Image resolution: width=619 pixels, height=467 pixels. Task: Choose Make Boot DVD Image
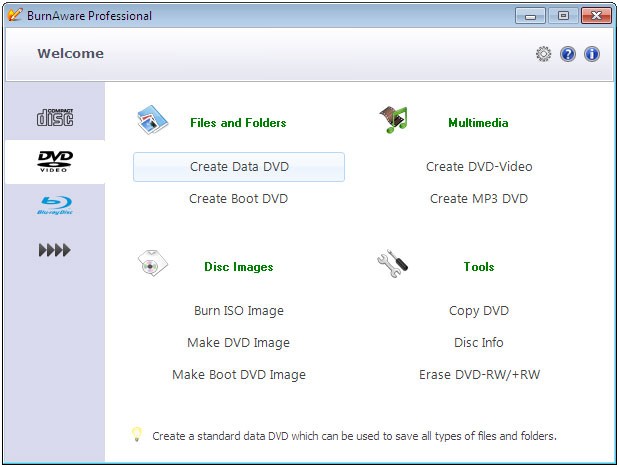tap(239, 375)
